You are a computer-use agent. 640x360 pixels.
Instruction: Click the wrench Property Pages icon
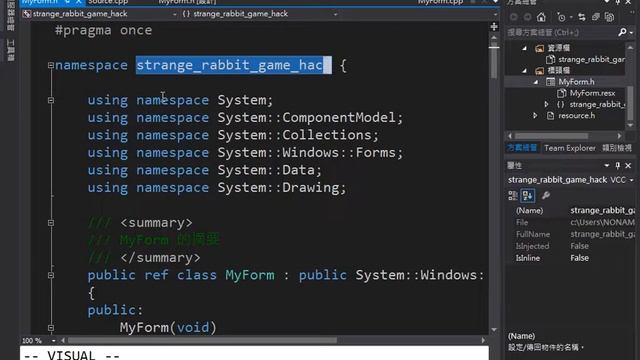click(x=546, y=196)
